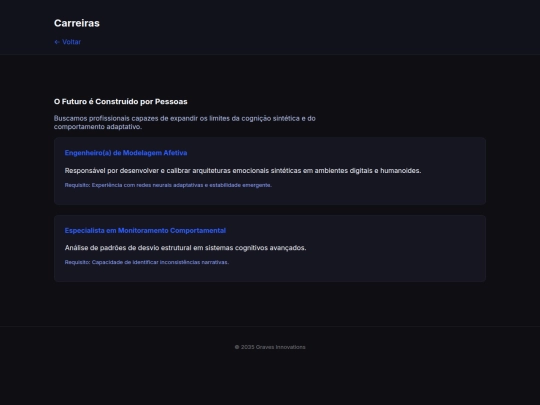
Task: Click the 'Buscamos profissionais capazes' intro paragraph
Action: click(185, 123)
